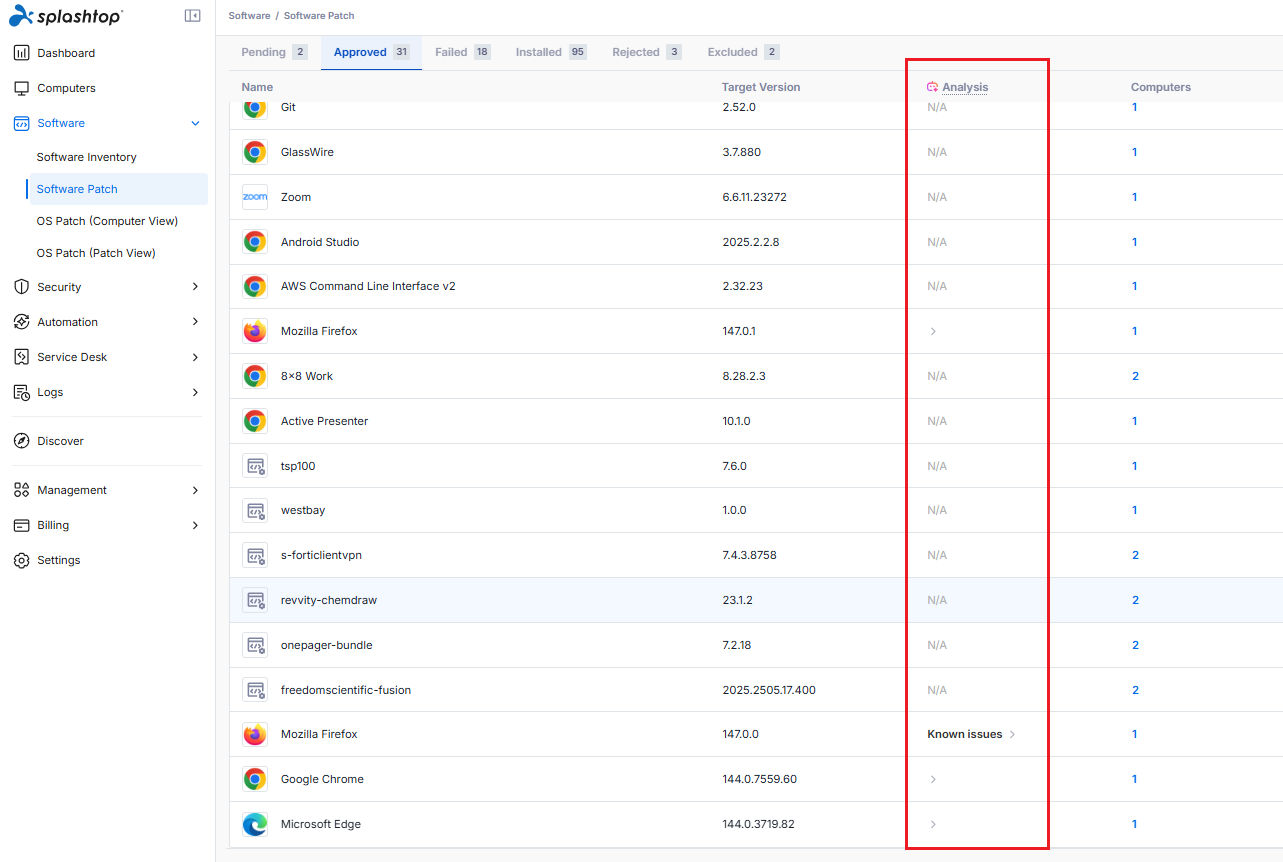The height and width of the screenshot is (862, 1283).
Task: Click the Firefox icon for version 147.0.1
Action: 255,331
